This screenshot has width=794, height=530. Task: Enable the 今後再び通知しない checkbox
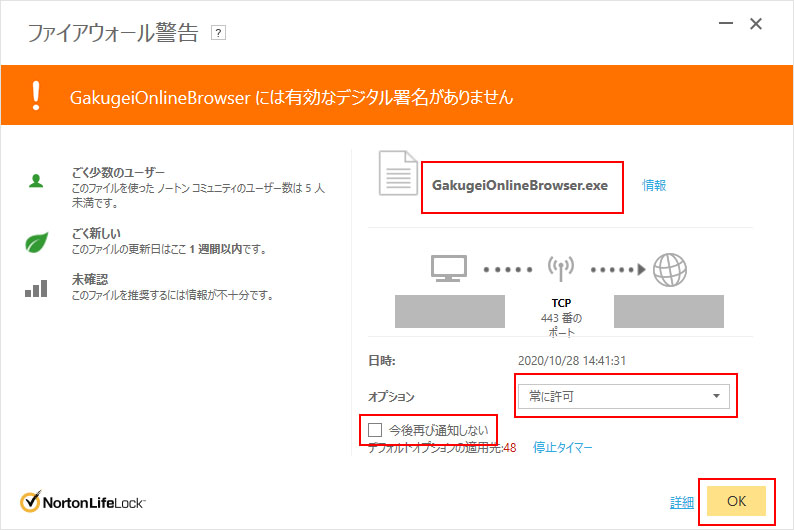(375, 429)
